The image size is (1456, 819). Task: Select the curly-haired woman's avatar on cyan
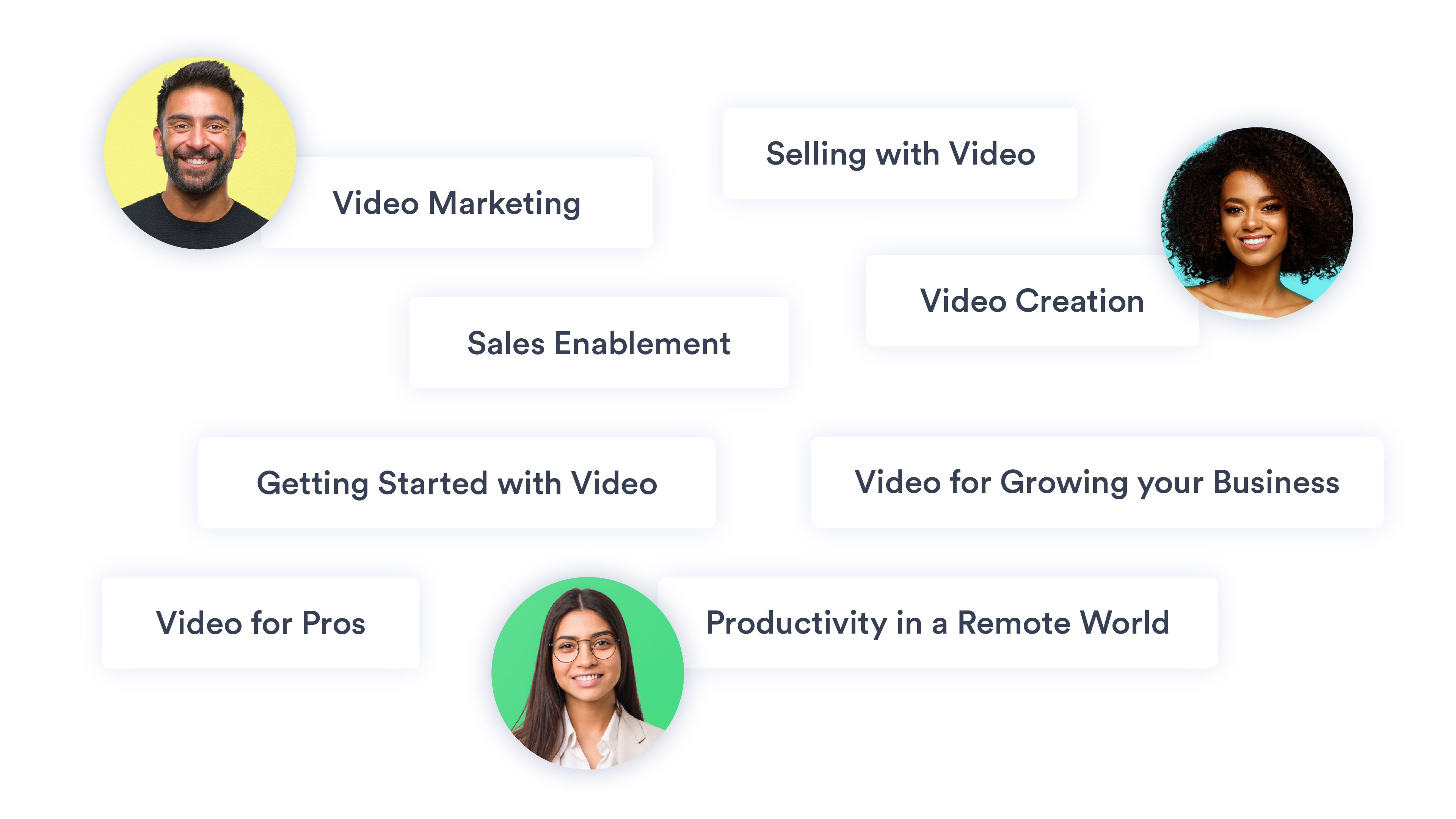click(1257, 223)
